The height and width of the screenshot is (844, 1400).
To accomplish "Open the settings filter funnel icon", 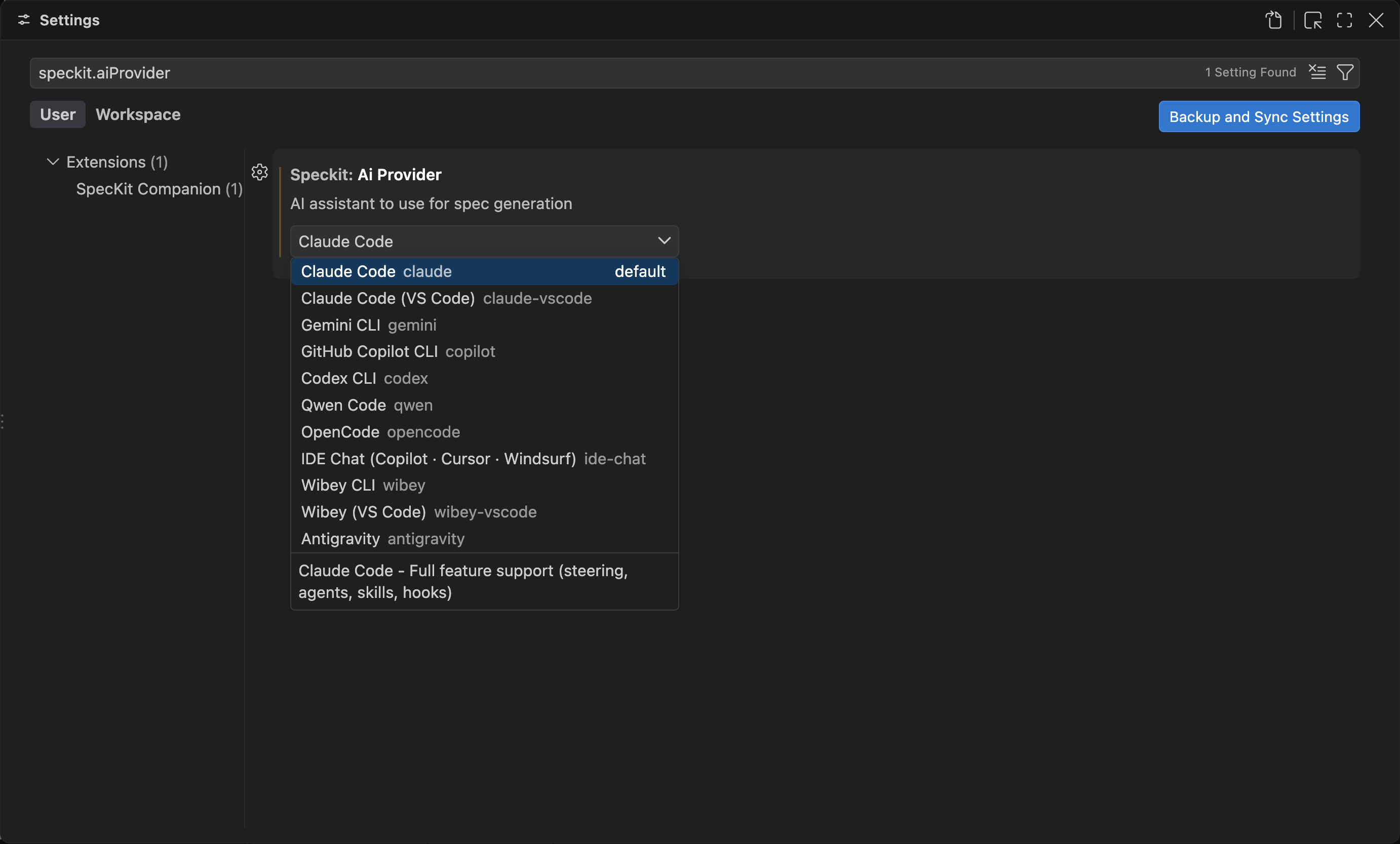I will pos(1345,72).
